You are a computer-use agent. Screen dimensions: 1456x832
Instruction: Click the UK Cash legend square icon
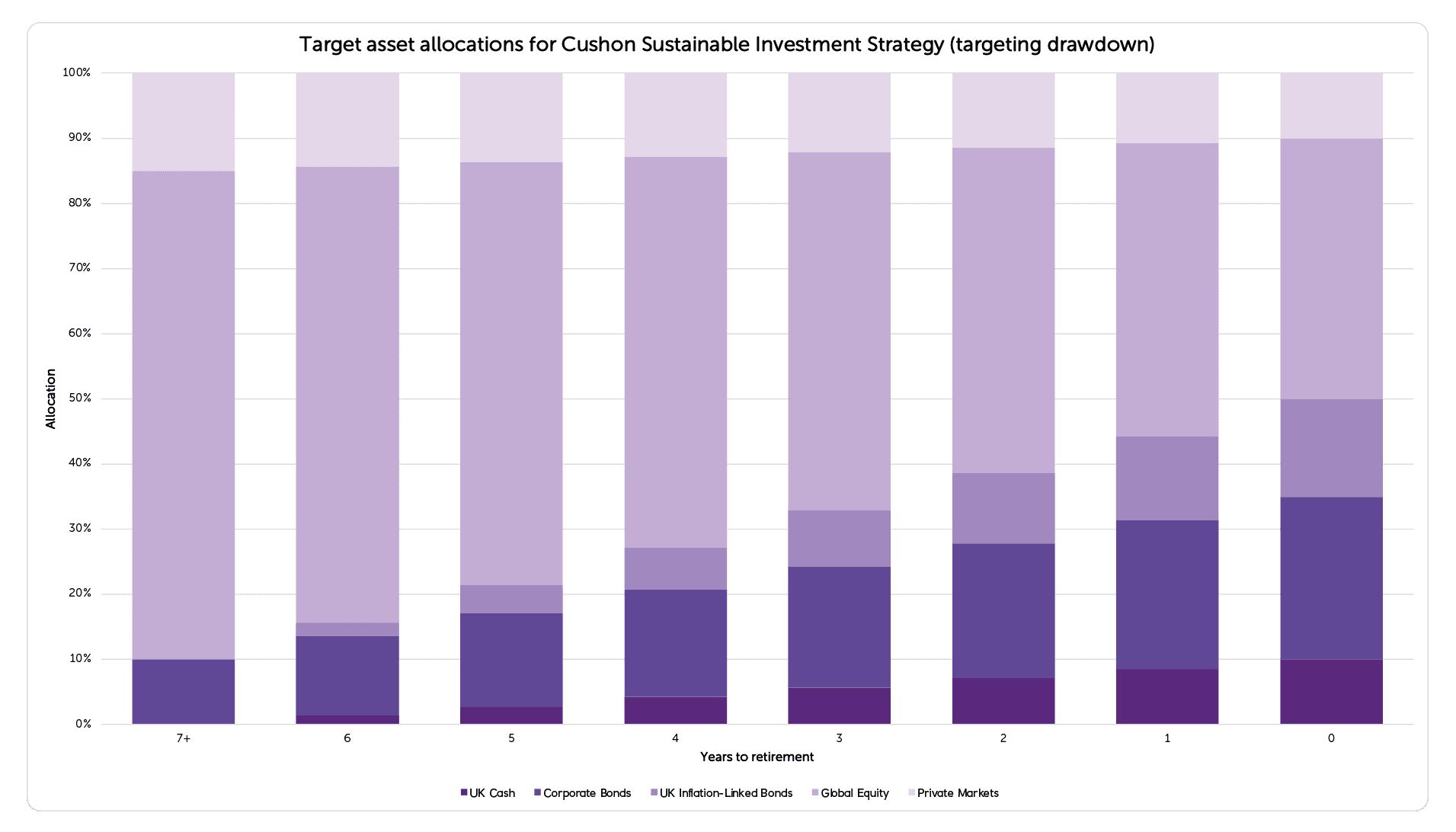463,792
